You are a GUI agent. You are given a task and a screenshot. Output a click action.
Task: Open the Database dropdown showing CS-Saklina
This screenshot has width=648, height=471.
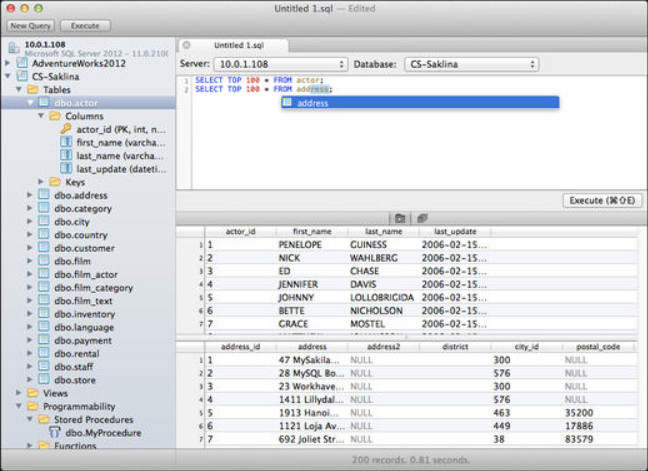tap(472, 64)
